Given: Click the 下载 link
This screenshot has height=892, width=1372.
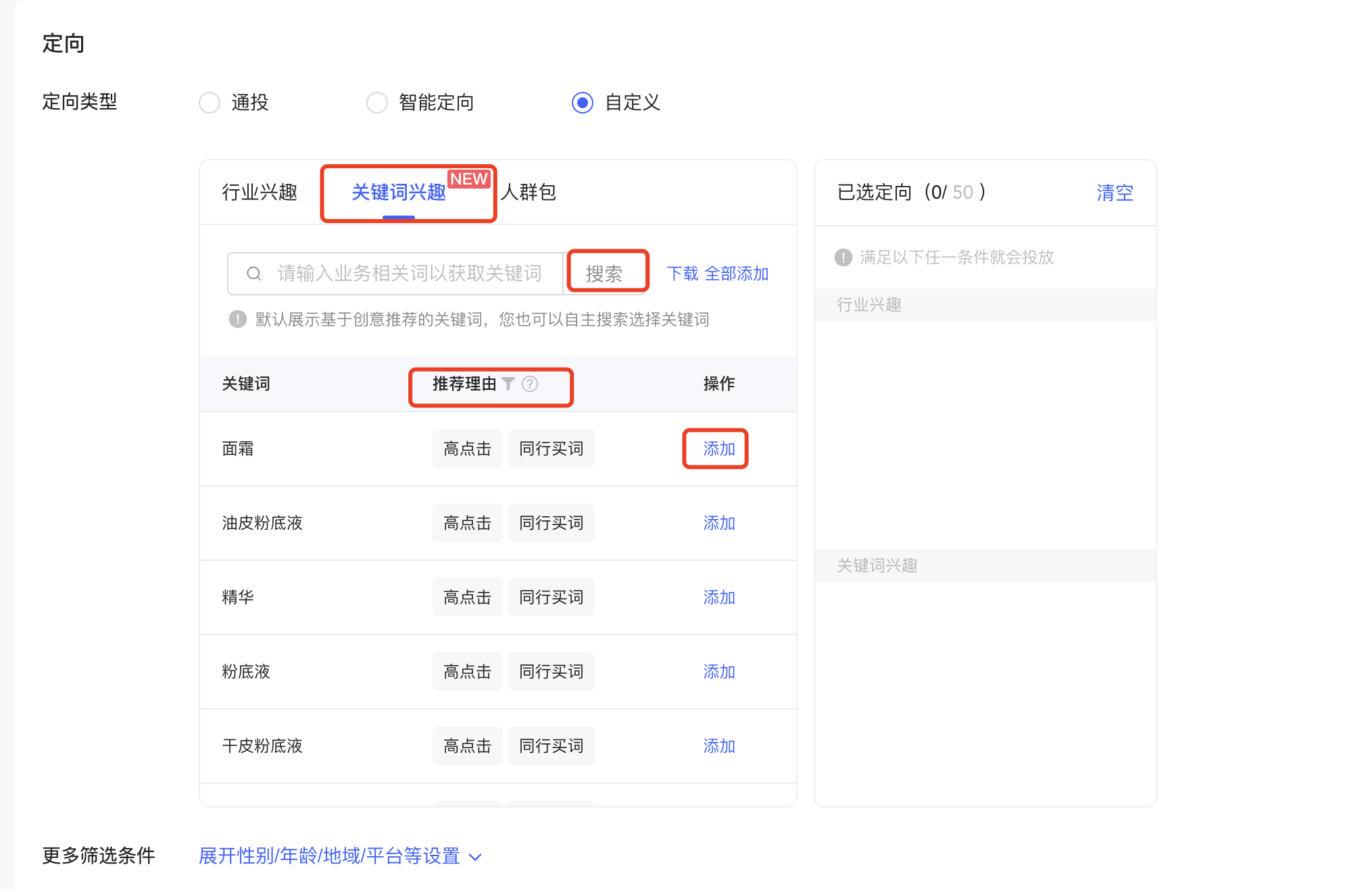Looking at the screenshot, I should tap(681, 274).
